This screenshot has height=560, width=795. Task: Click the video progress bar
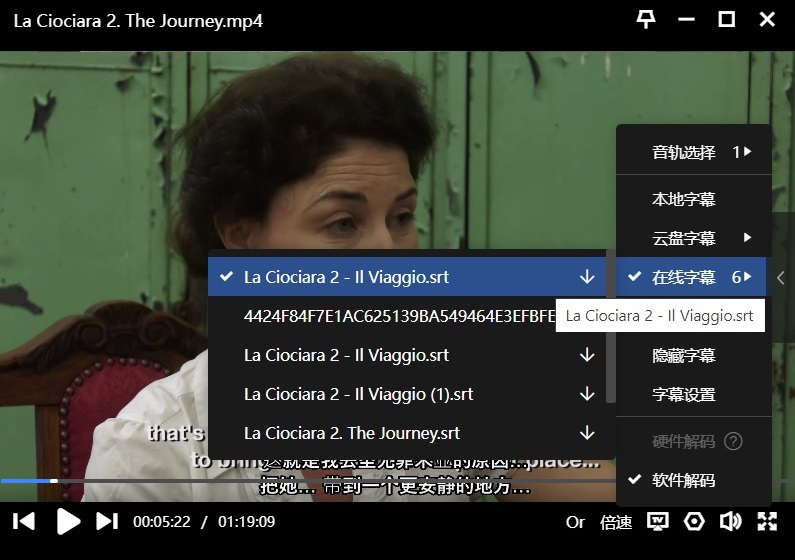pos(300,481)
